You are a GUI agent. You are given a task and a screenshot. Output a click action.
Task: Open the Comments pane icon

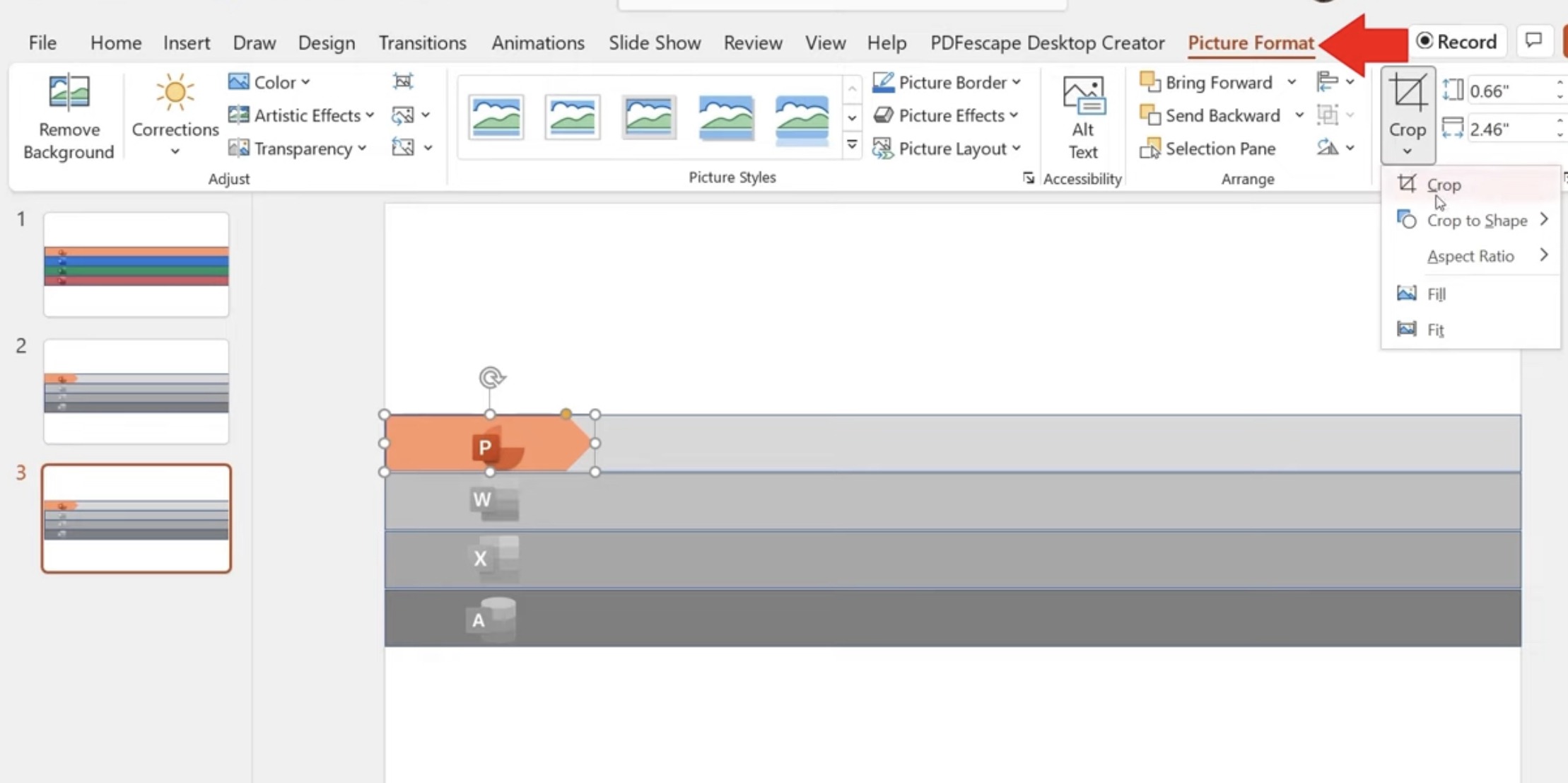(x=1533, y=41)
